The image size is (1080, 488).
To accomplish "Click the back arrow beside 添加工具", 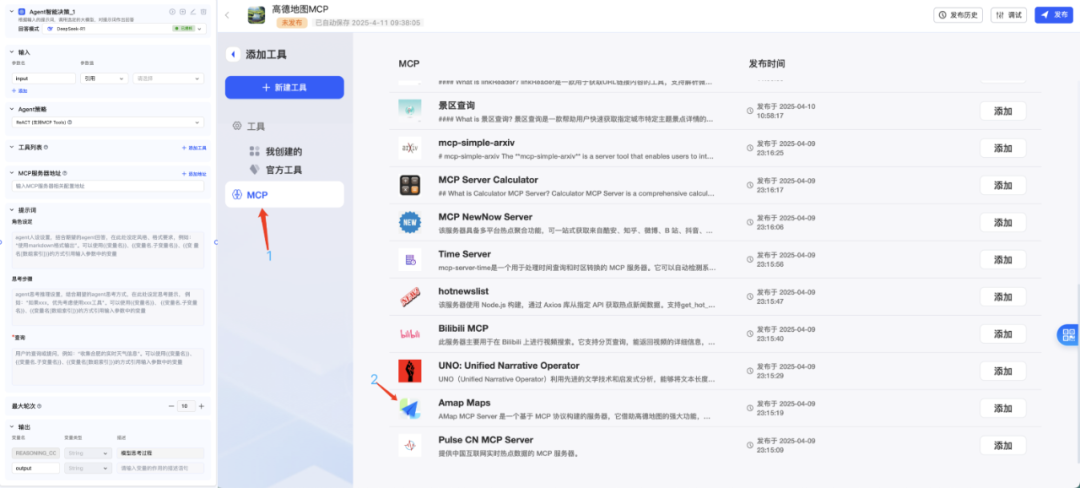I will 233,54.
